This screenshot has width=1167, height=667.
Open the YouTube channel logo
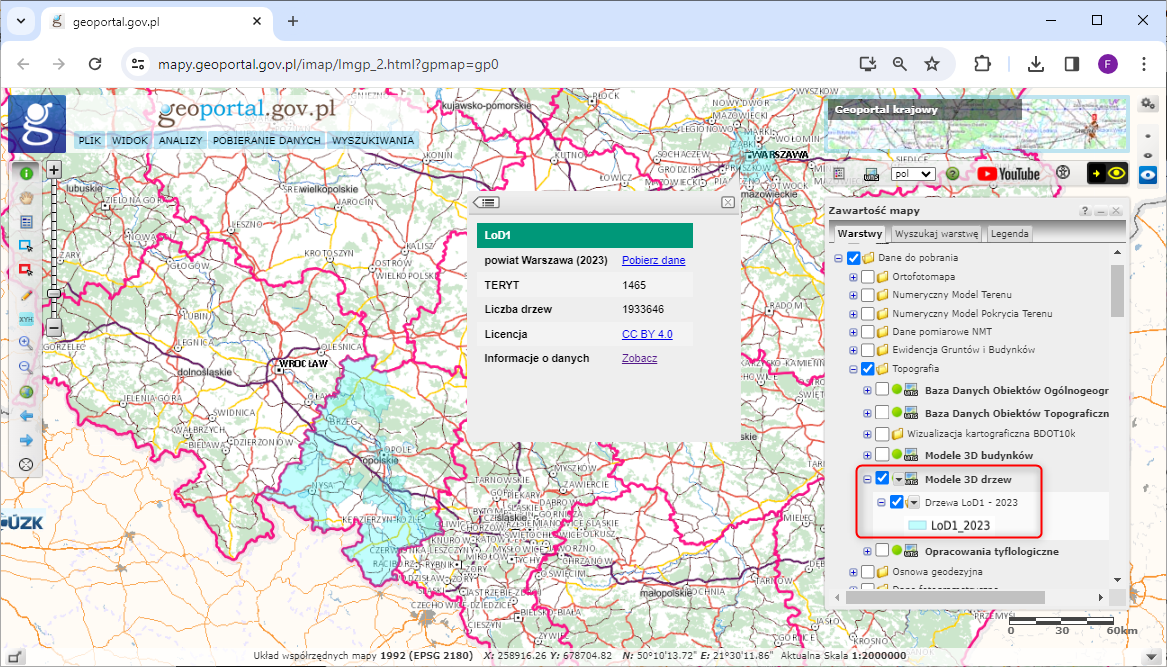click(1008, 173)
